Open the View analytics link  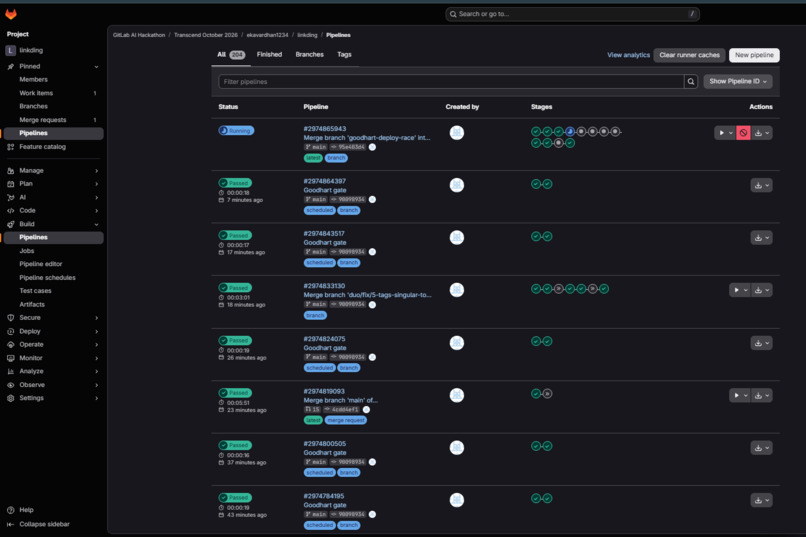[628, 55]
